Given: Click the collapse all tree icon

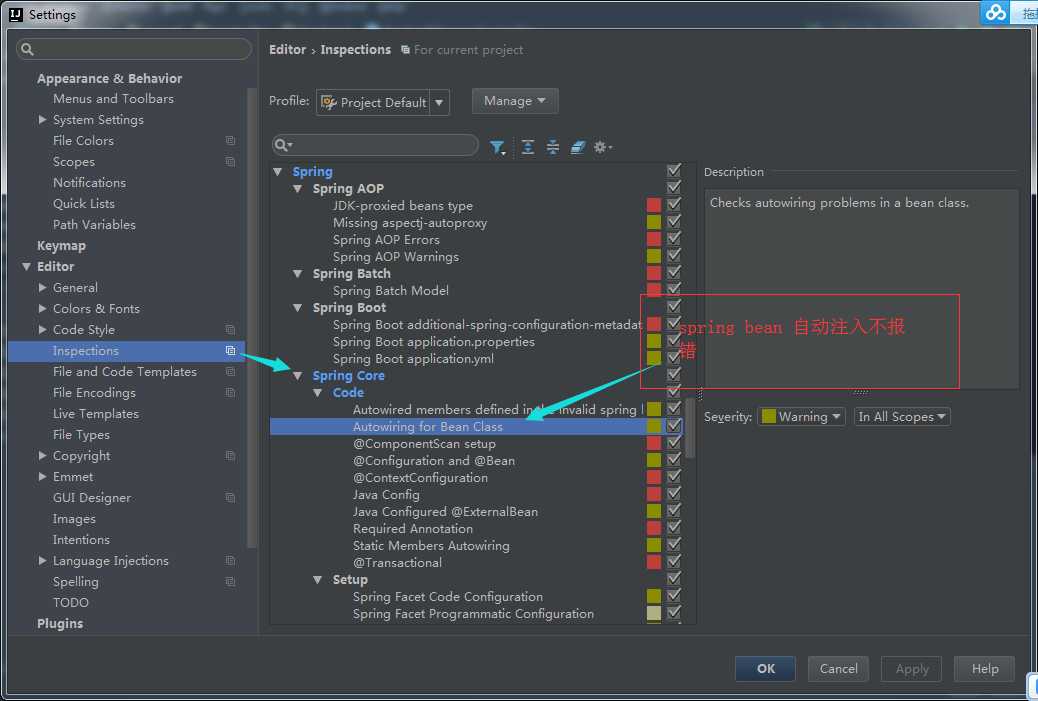Looking at the screenshot, I should pos(553,147).
